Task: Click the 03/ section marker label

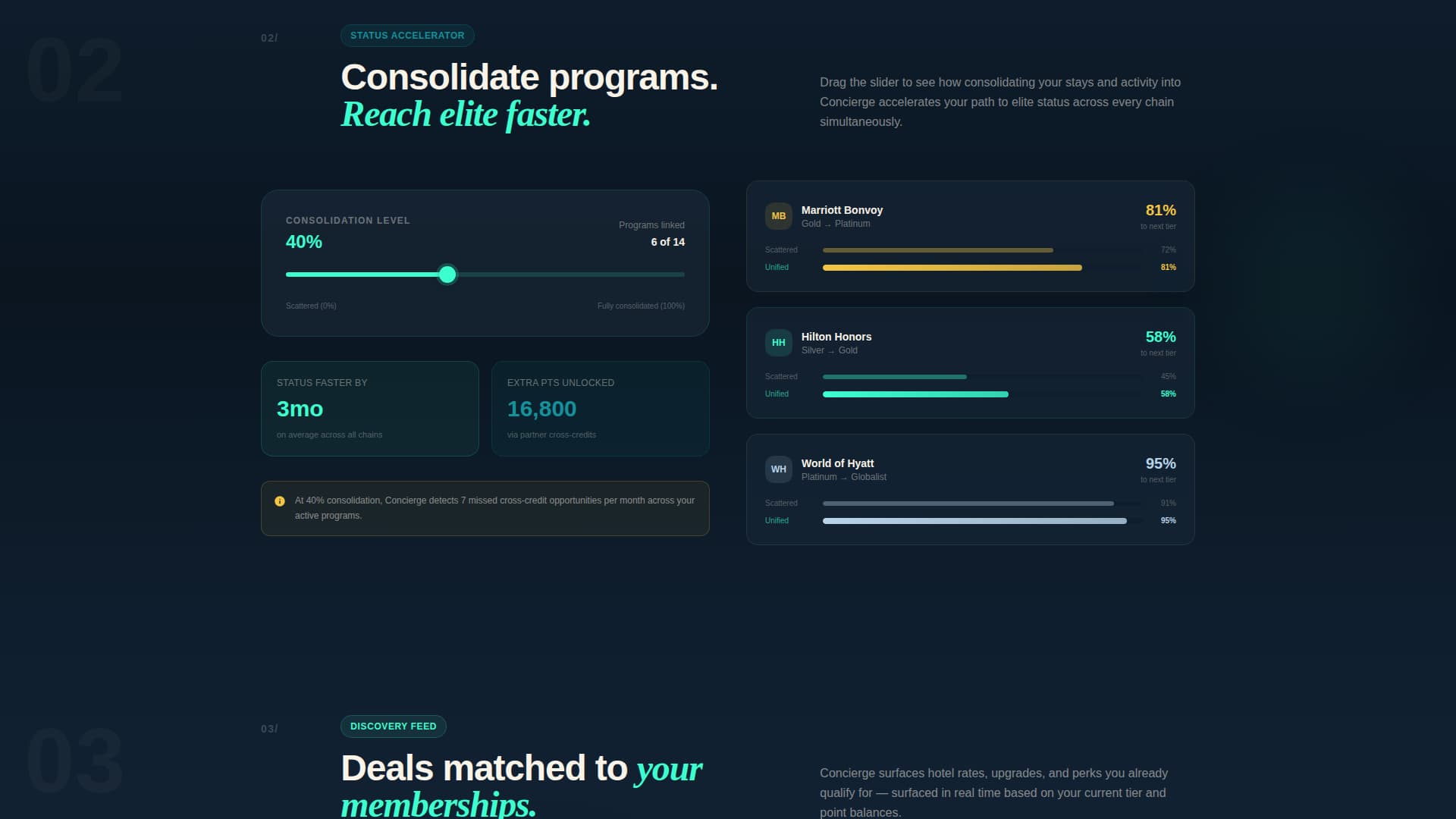Action: 268,728
